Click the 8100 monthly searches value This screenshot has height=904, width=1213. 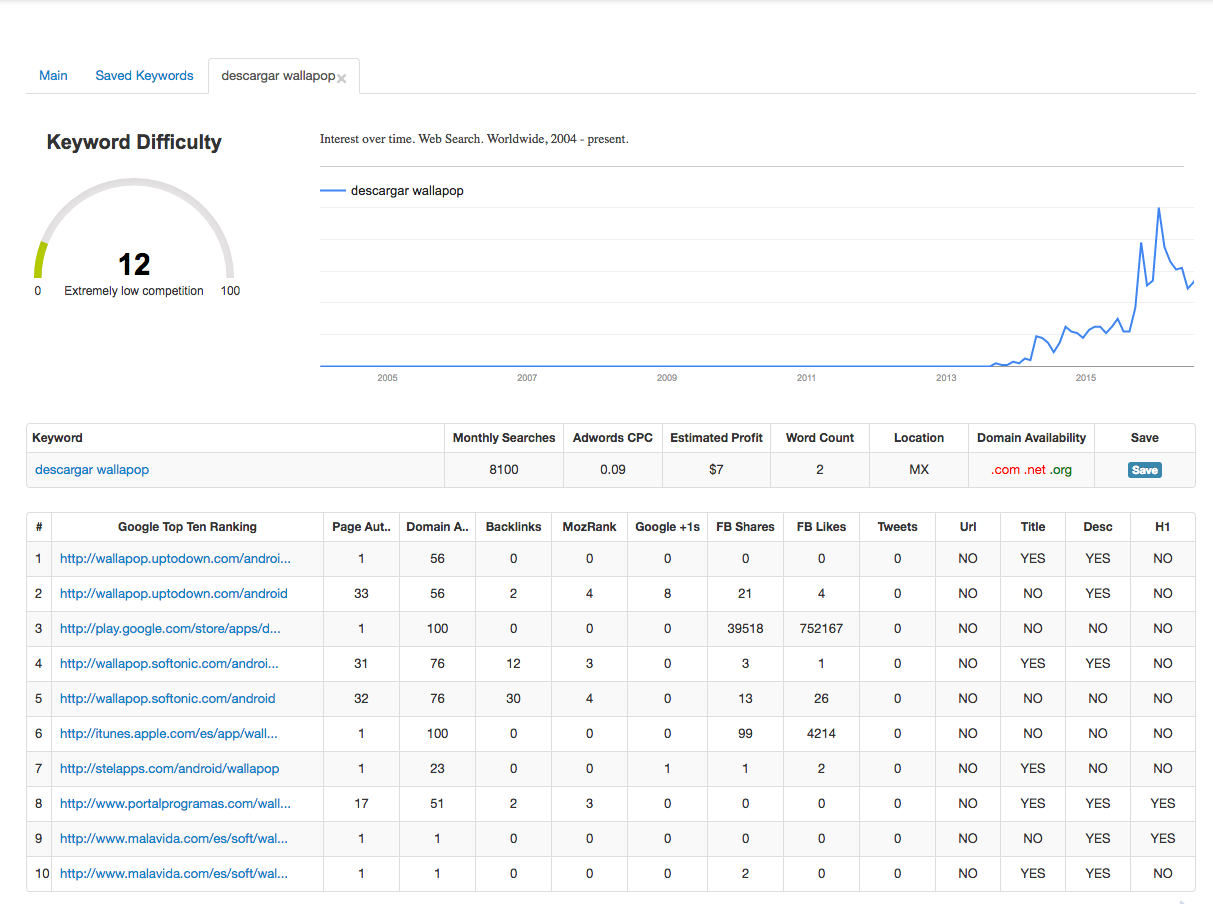pos(504,469)
